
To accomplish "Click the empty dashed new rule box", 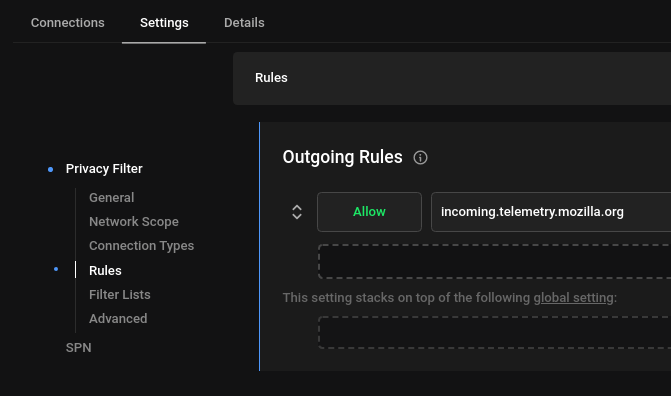I will [494, 262].
